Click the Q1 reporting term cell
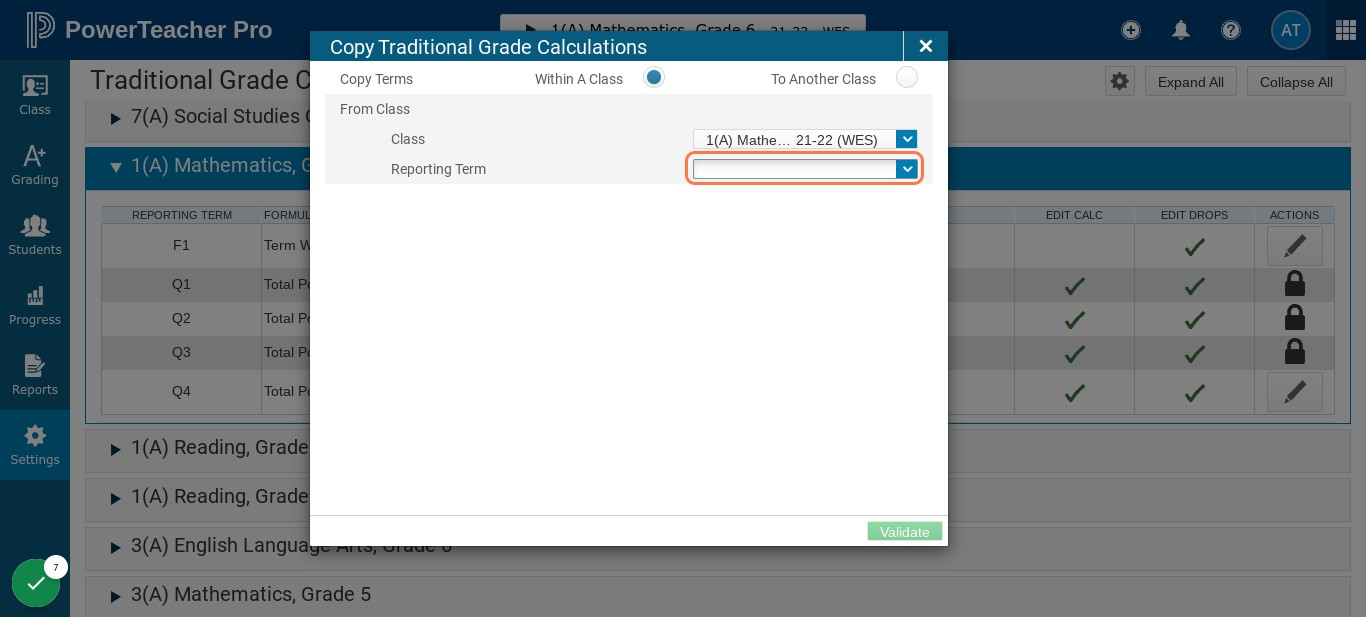This screenshot has height=617, width=1366. coord(181,284)
